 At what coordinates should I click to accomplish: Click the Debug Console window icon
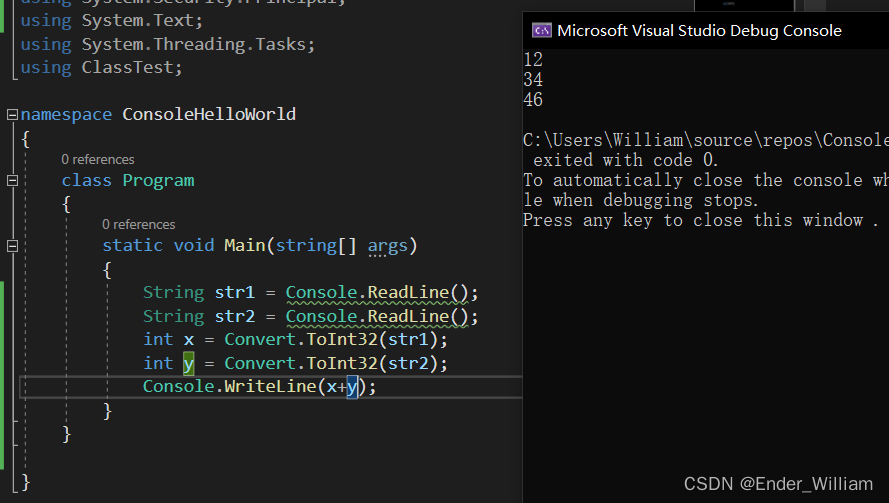pos(540,30)
